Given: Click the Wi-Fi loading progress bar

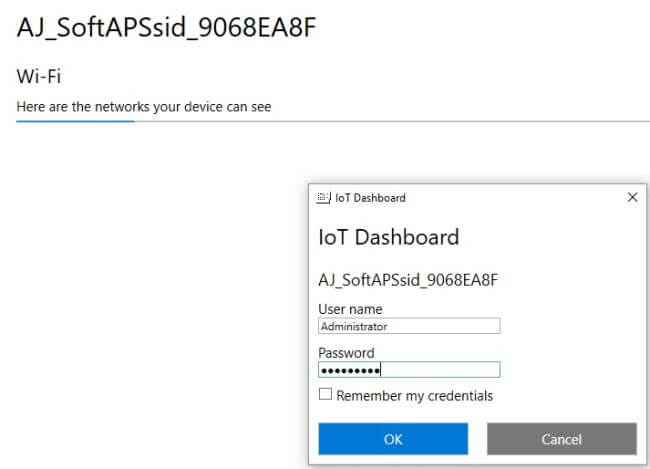Looking at the screenshot, I should pos(76,121).
